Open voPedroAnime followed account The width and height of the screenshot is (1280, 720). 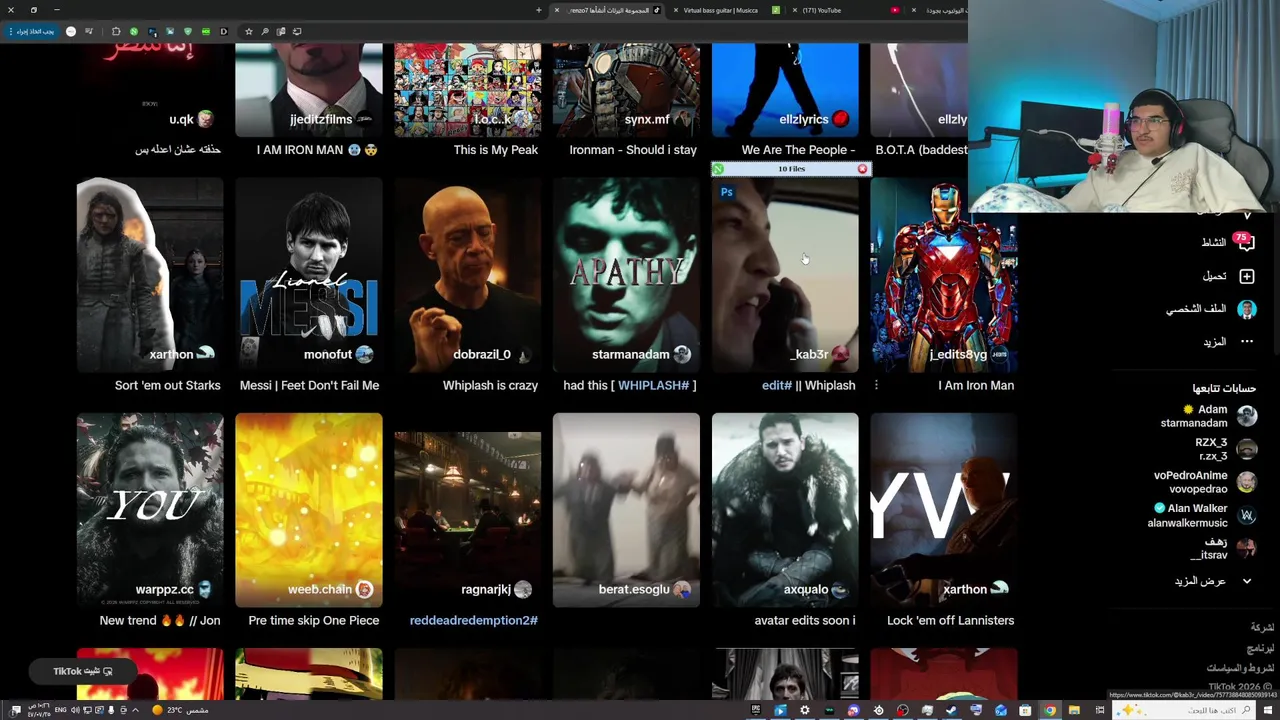[1204, 482]
